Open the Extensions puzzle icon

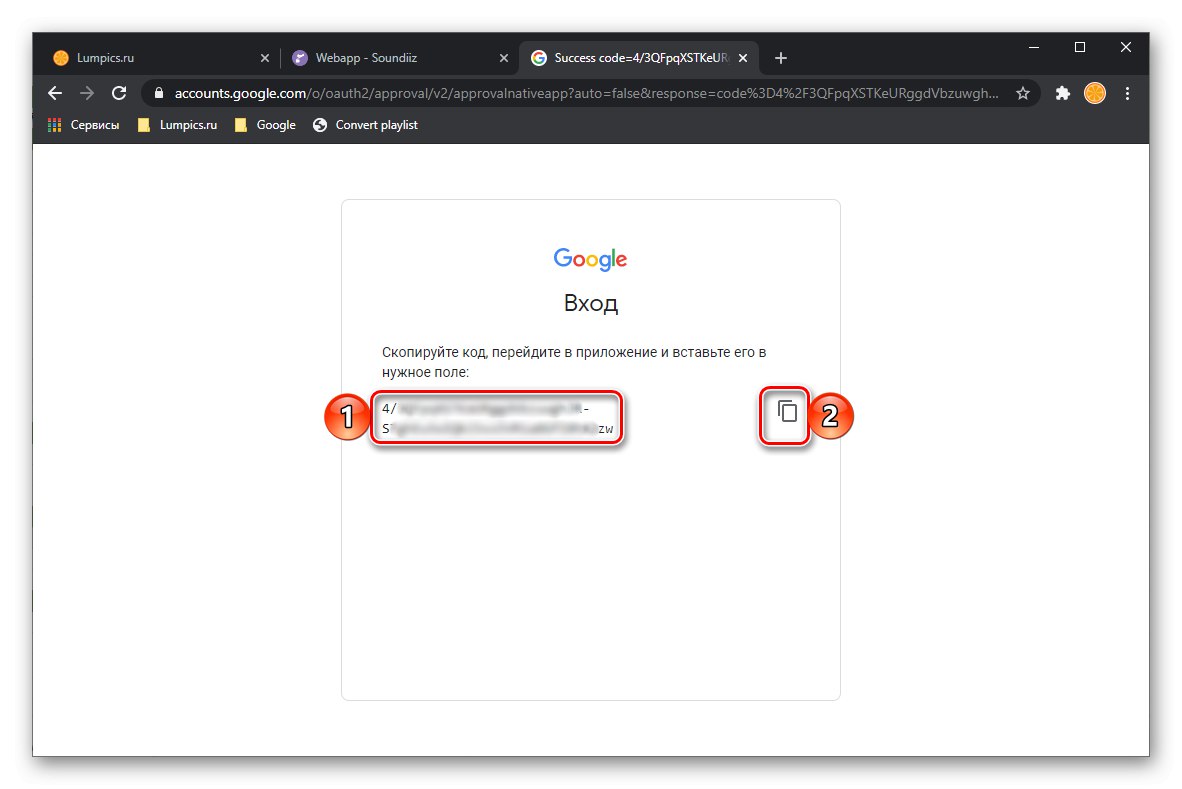(x=1062, y=93)
